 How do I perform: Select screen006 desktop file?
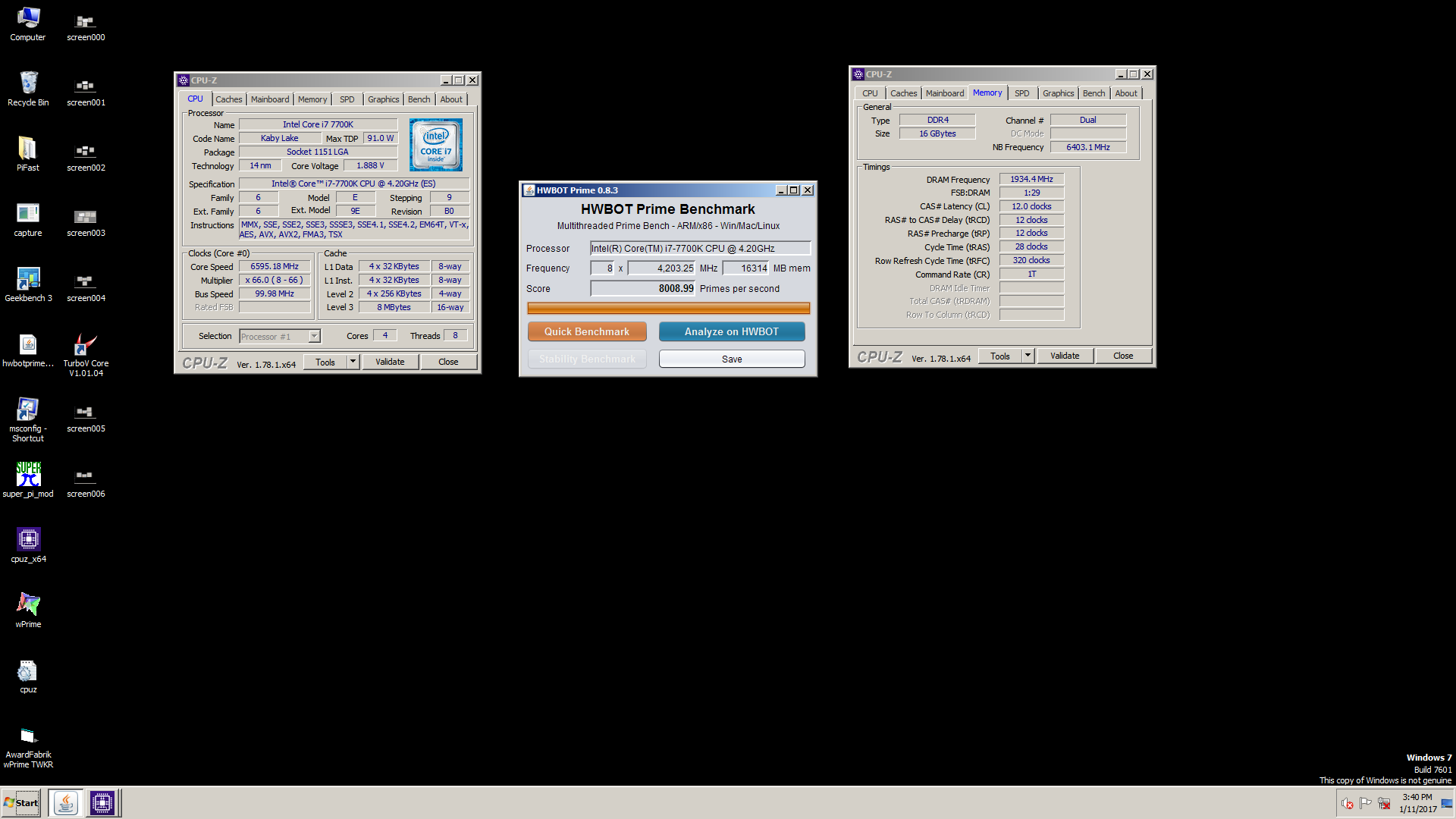click(86, 483)
